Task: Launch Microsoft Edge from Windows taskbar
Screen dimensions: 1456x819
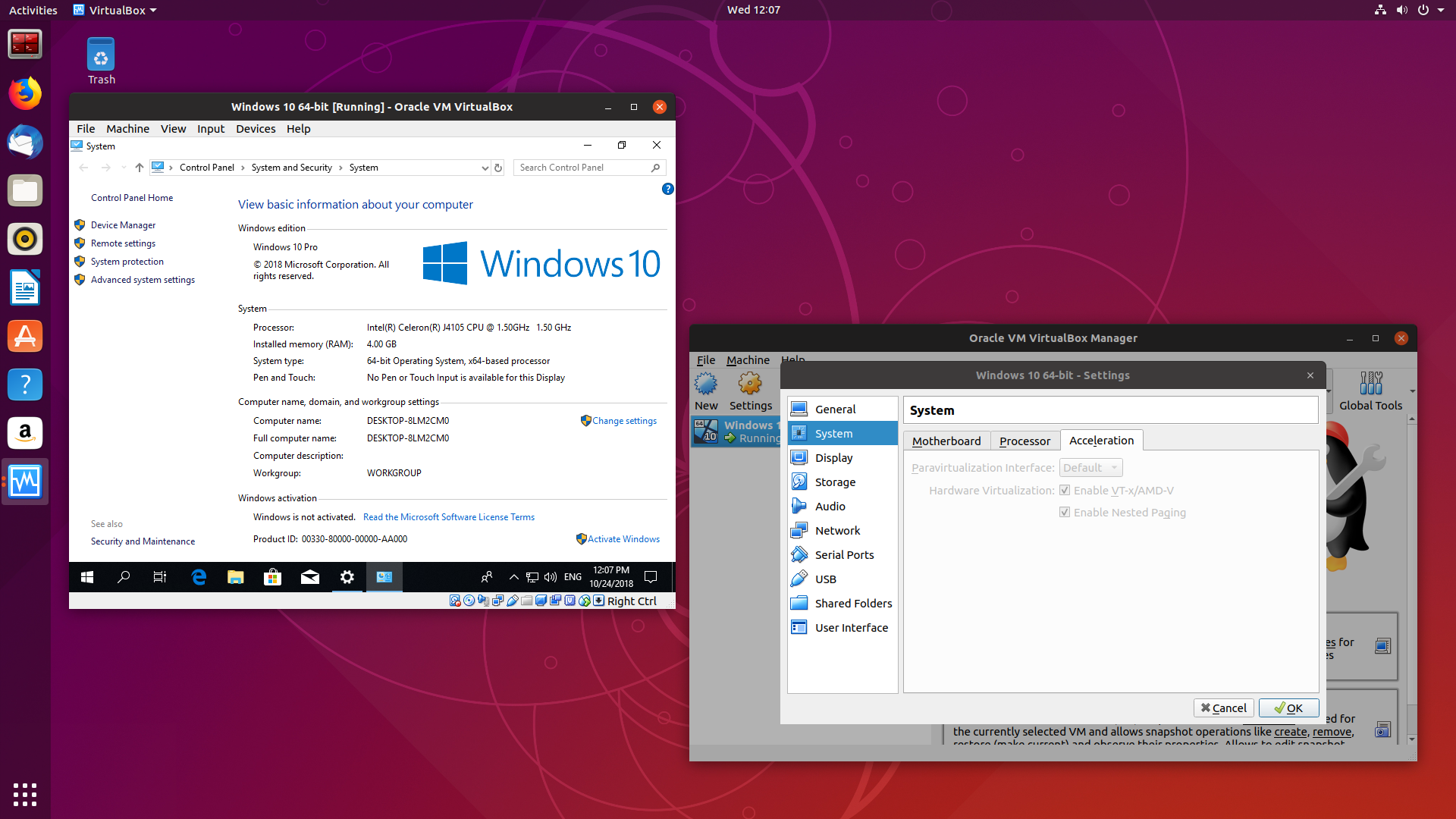Action: (x=199, y=577)
